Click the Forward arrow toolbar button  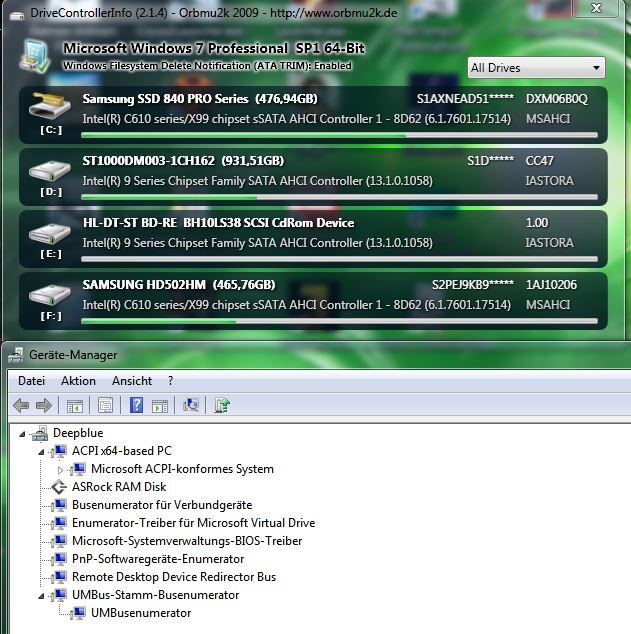44,405
